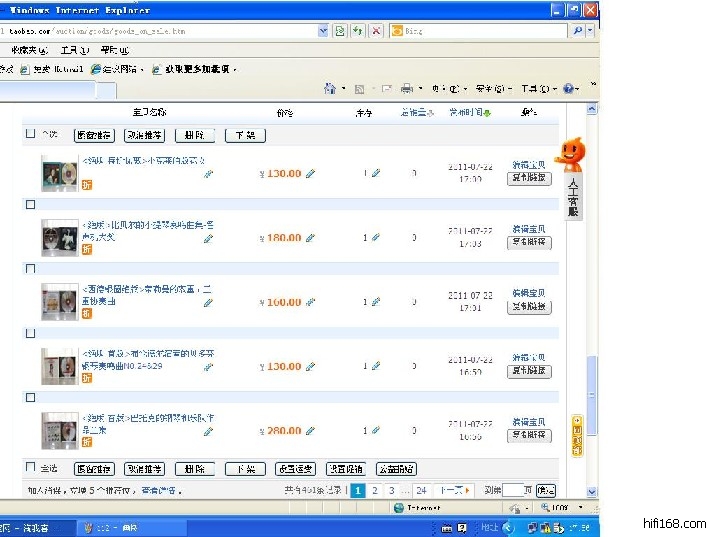Screen dimensions: 716x537
Task: Click the Print icon in the toolbar
Action: 407,89
